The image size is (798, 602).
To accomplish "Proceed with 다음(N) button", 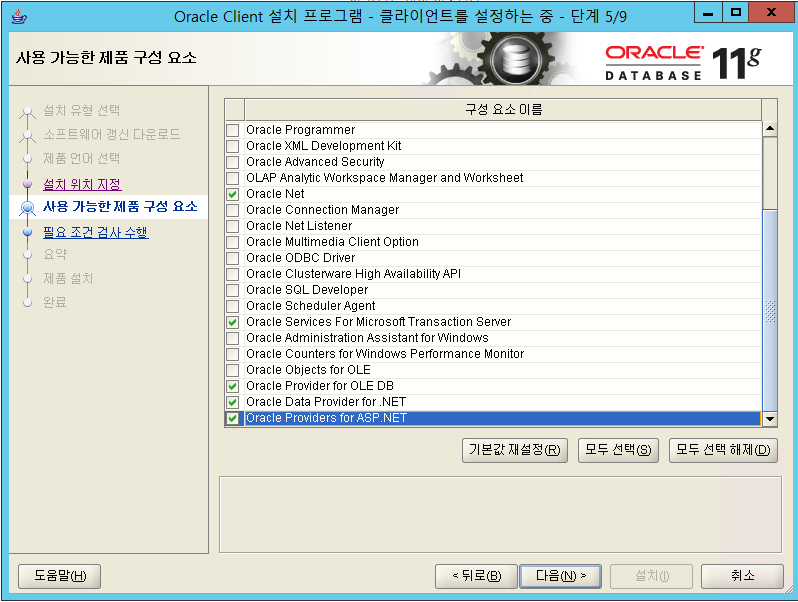I will (560, 576).
